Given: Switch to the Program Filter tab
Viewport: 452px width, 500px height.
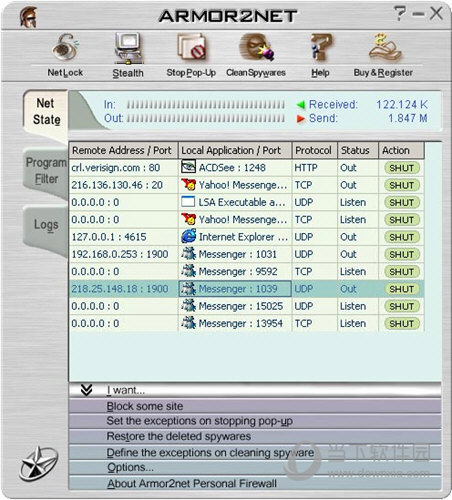Looking at the screenshot, I should (x=46, y=171).
